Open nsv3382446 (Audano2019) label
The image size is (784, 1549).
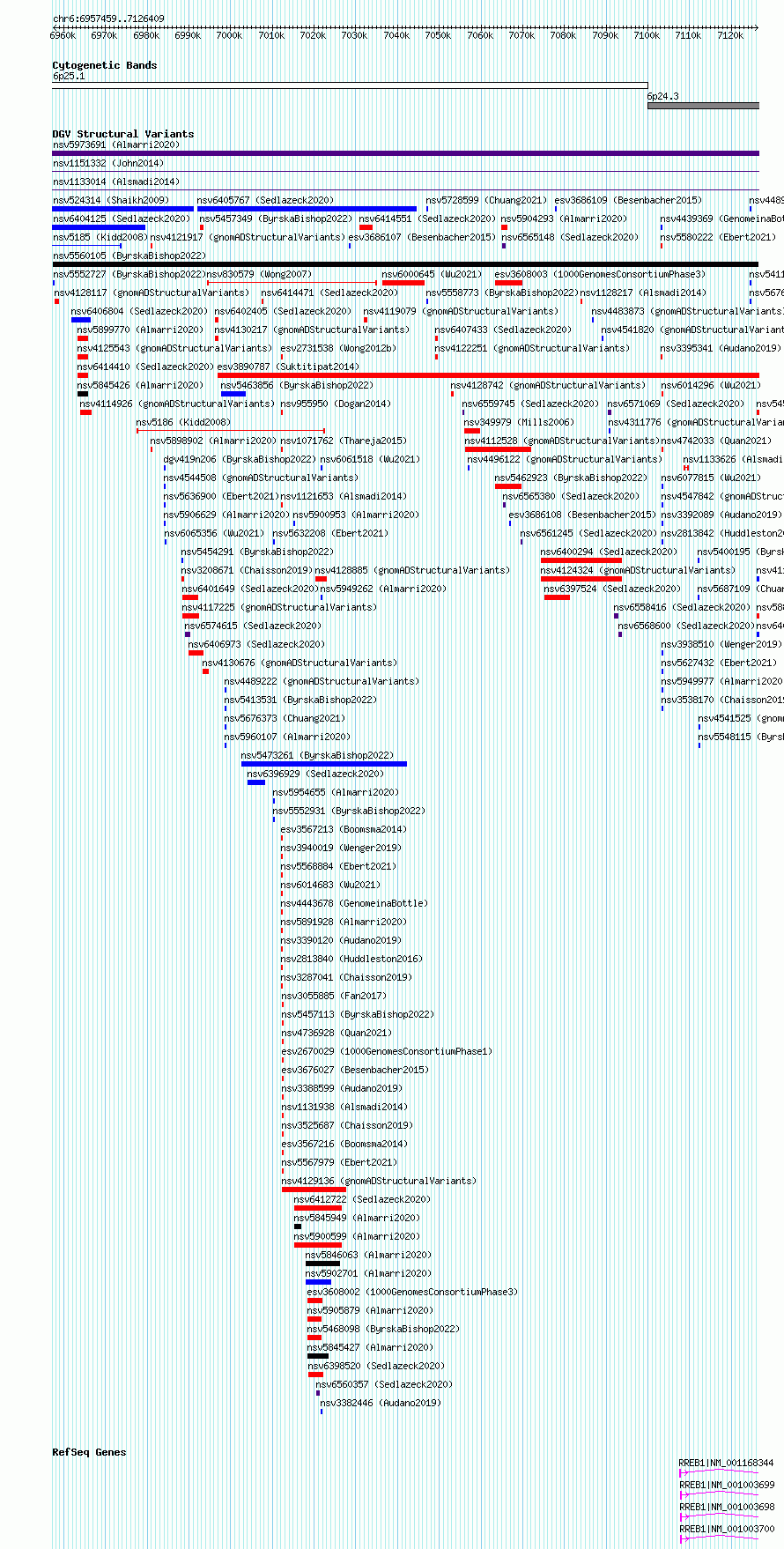tap(381, 1403)
